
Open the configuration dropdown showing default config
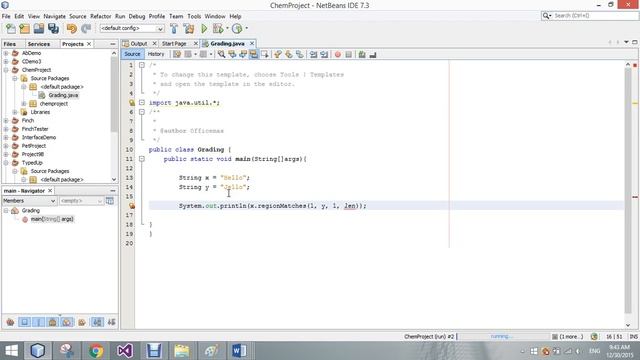coord(132,29)
